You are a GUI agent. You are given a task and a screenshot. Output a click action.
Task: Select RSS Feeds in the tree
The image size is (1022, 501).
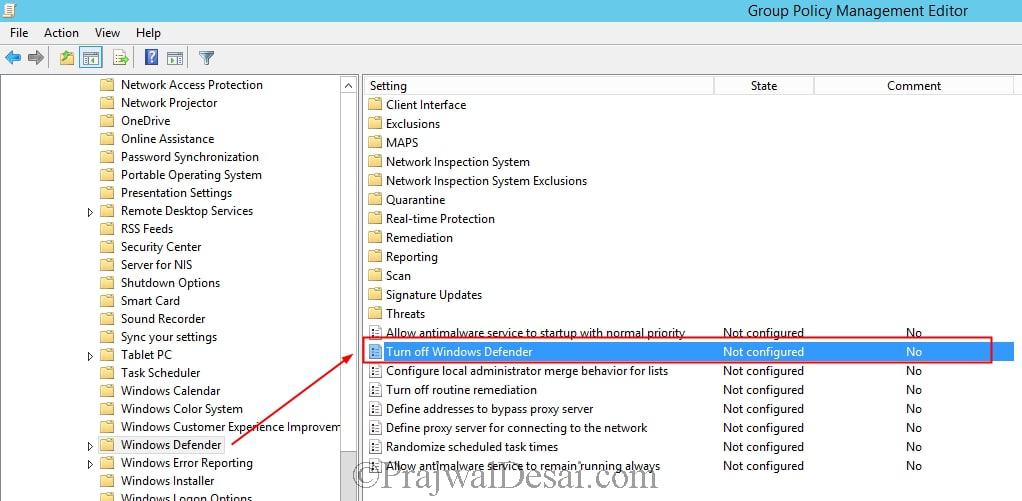pyautogui.click(x=147, y=229)
